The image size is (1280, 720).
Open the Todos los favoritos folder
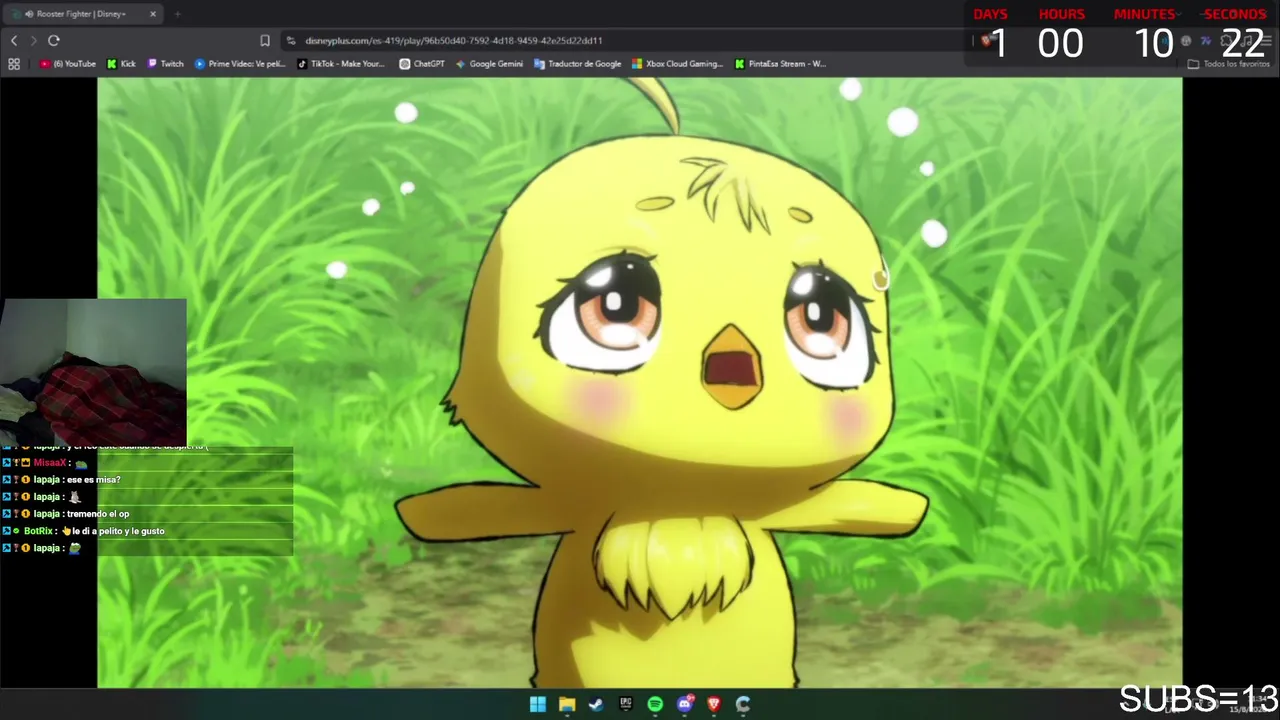[x=1229, y=64]
